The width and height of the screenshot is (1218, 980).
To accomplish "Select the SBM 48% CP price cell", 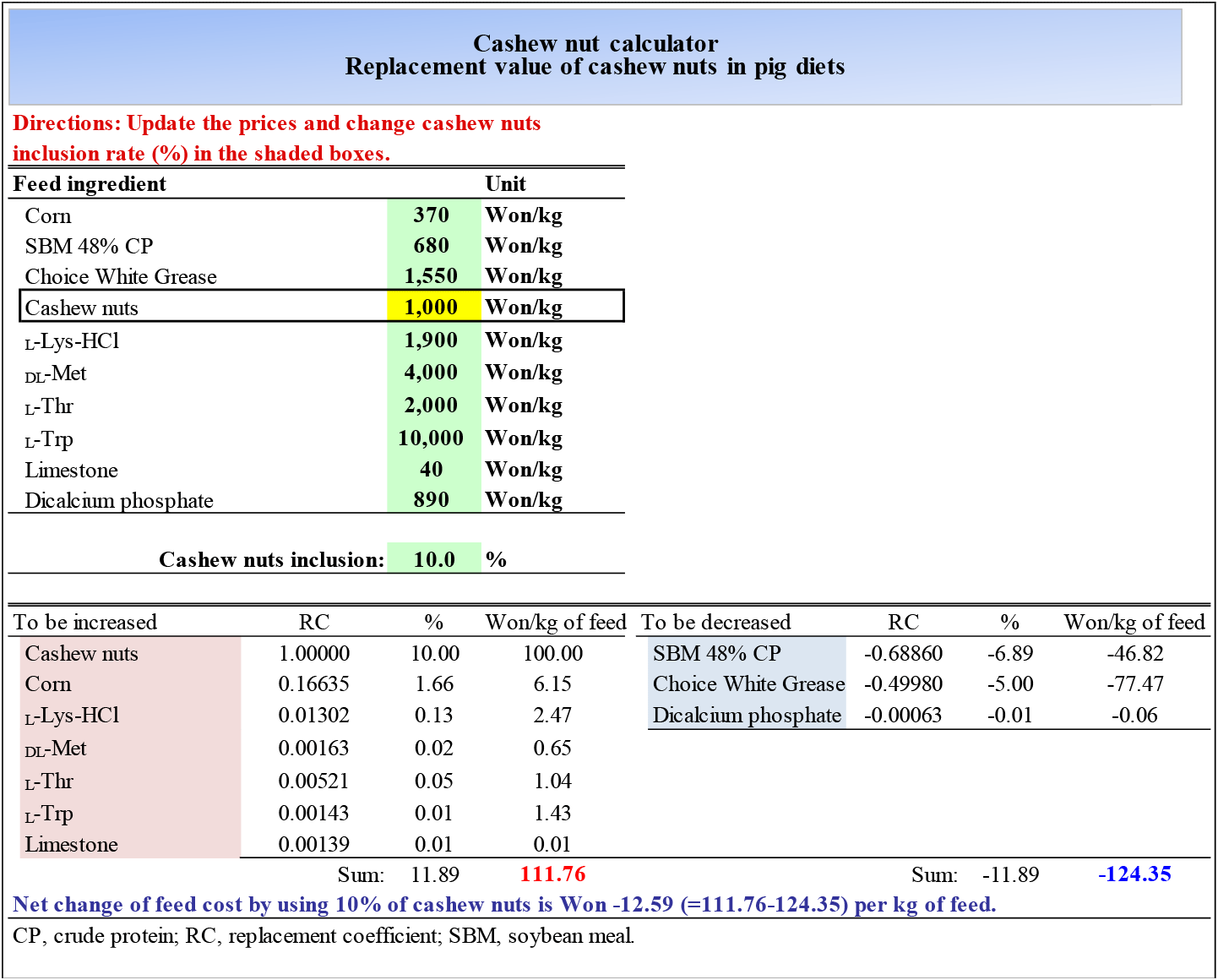I will coord(432,246).
